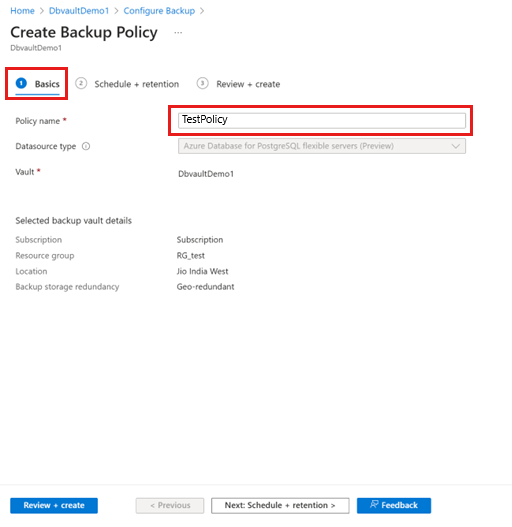Click the step 2 circle icon

tap(81, 83)
